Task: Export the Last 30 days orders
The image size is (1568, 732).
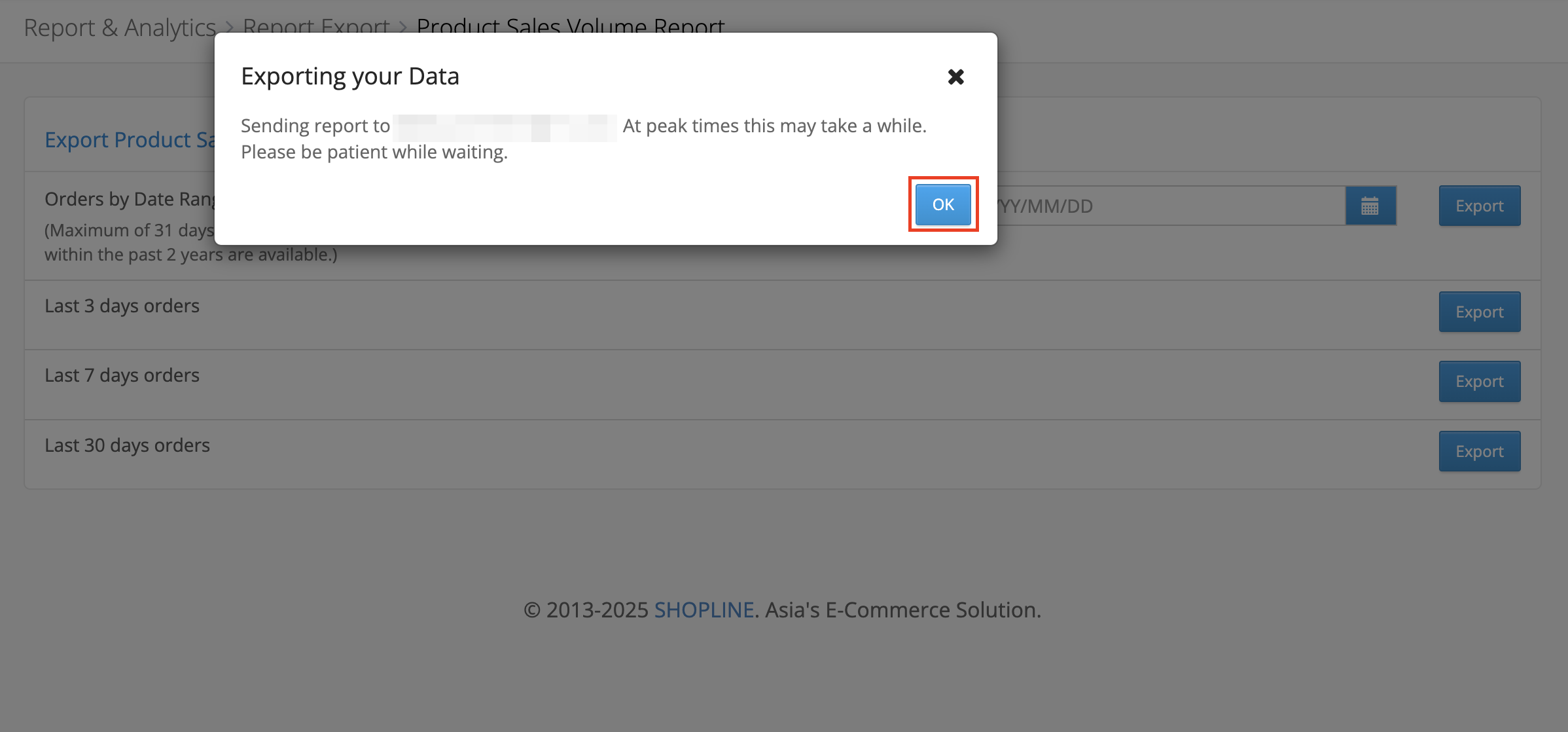Action: click(1479, 452)
